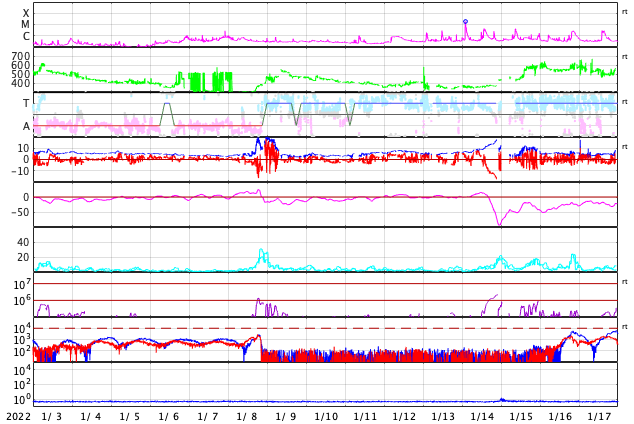Select the 1/16 date label
The height and width of the screenshot is (424, 634).
(x=560, y=416)
